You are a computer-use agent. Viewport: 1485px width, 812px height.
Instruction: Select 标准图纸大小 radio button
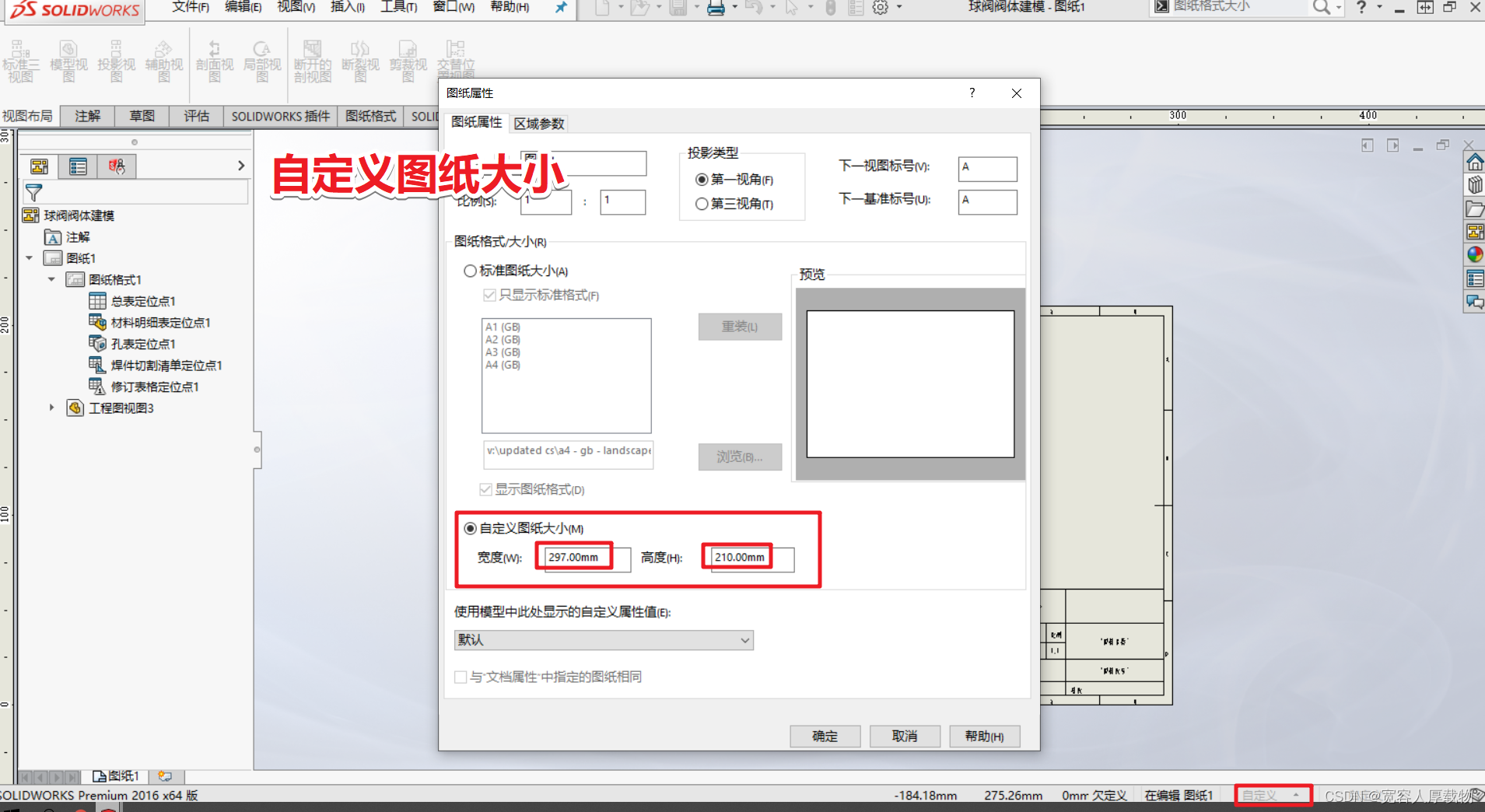pos(470,271)
